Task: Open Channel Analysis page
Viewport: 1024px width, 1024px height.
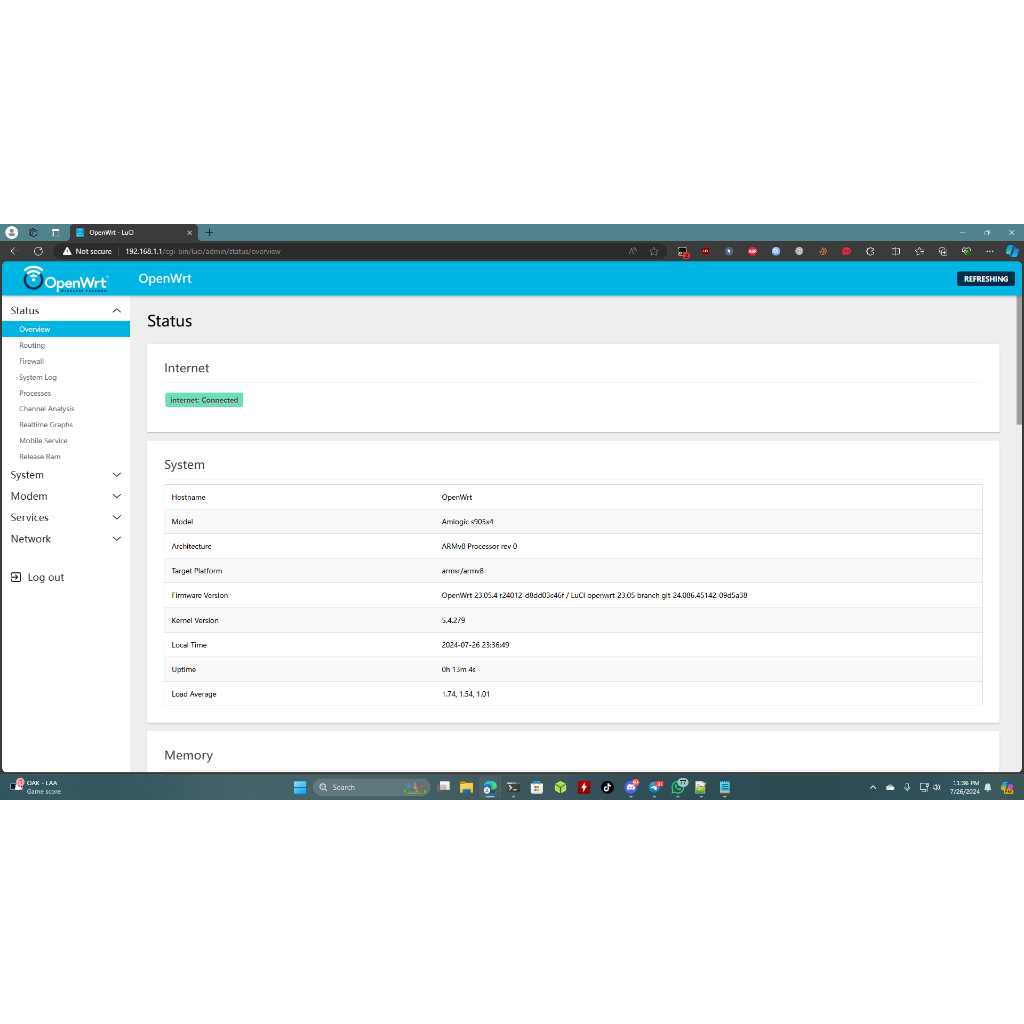Action: click(x=46, y=409)
